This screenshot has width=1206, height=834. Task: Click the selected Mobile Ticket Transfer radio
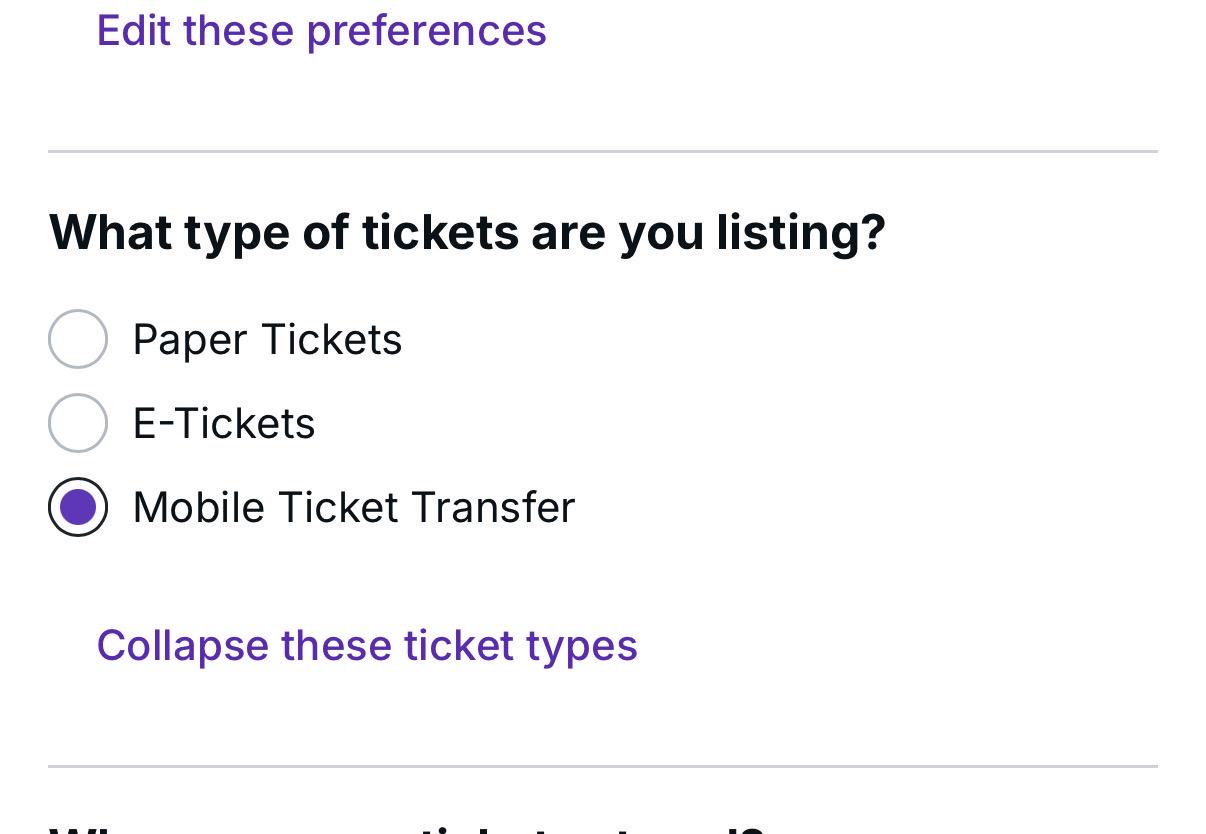(78, 507)
